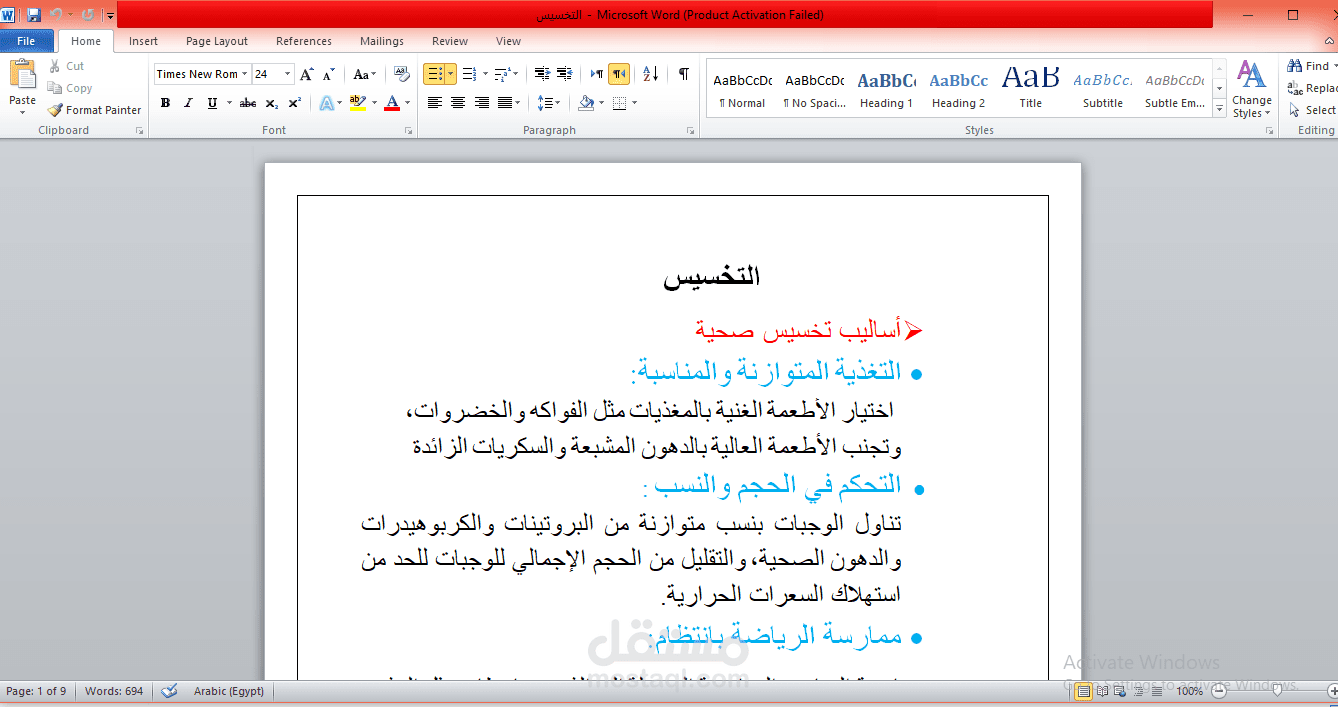Switch to the Mailings ribbon tab
1338x707 pixels.
click(381, 41)
